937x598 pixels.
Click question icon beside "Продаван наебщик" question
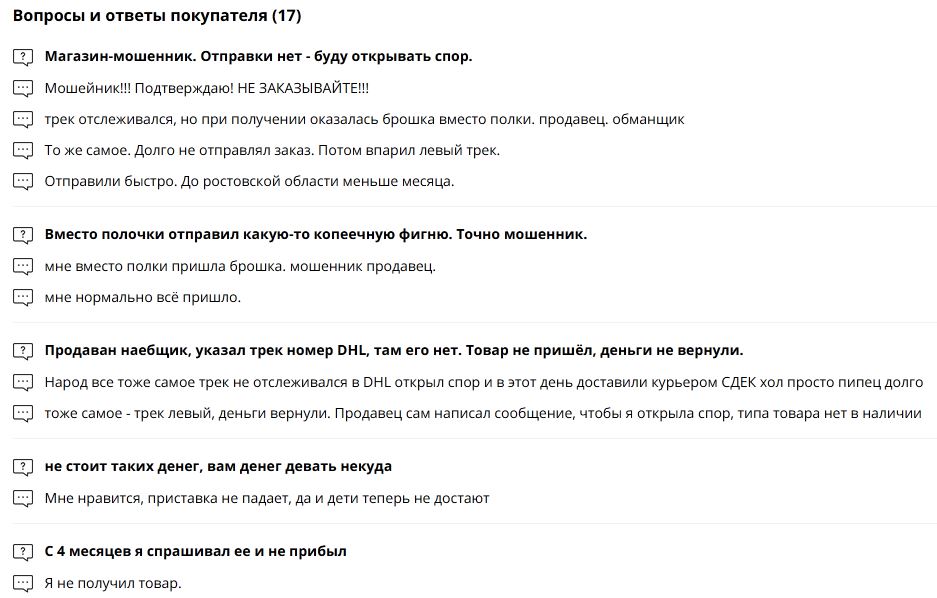23,351
